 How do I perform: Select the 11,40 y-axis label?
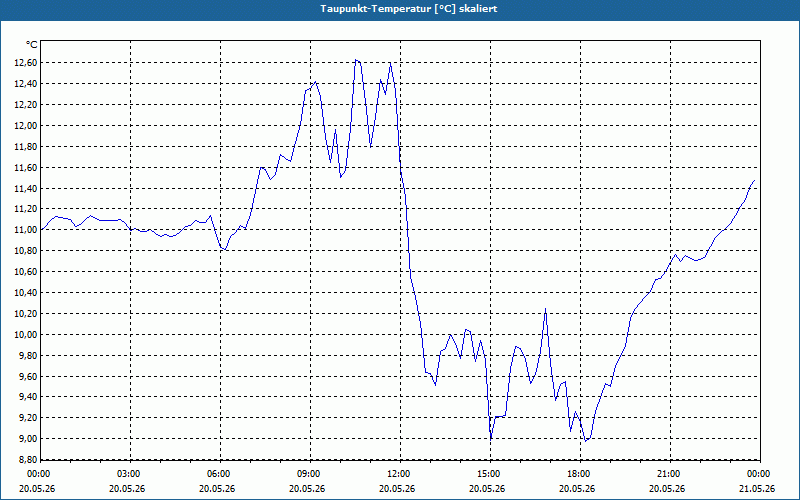[x=27, y=189]
